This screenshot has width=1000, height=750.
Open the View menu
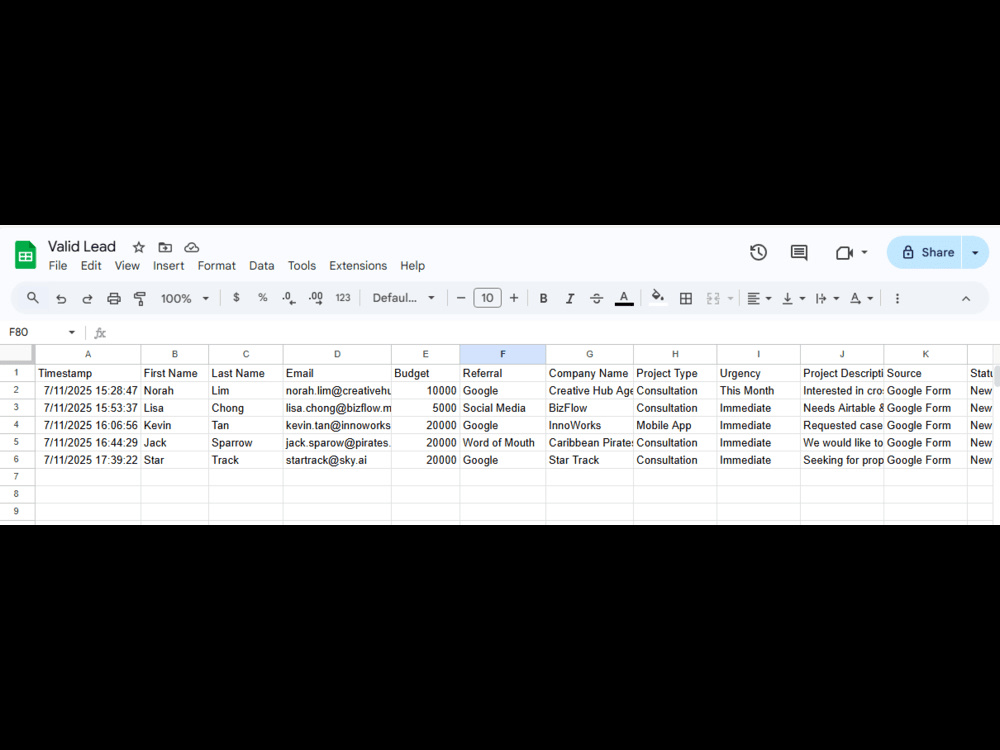pos(127,266)
